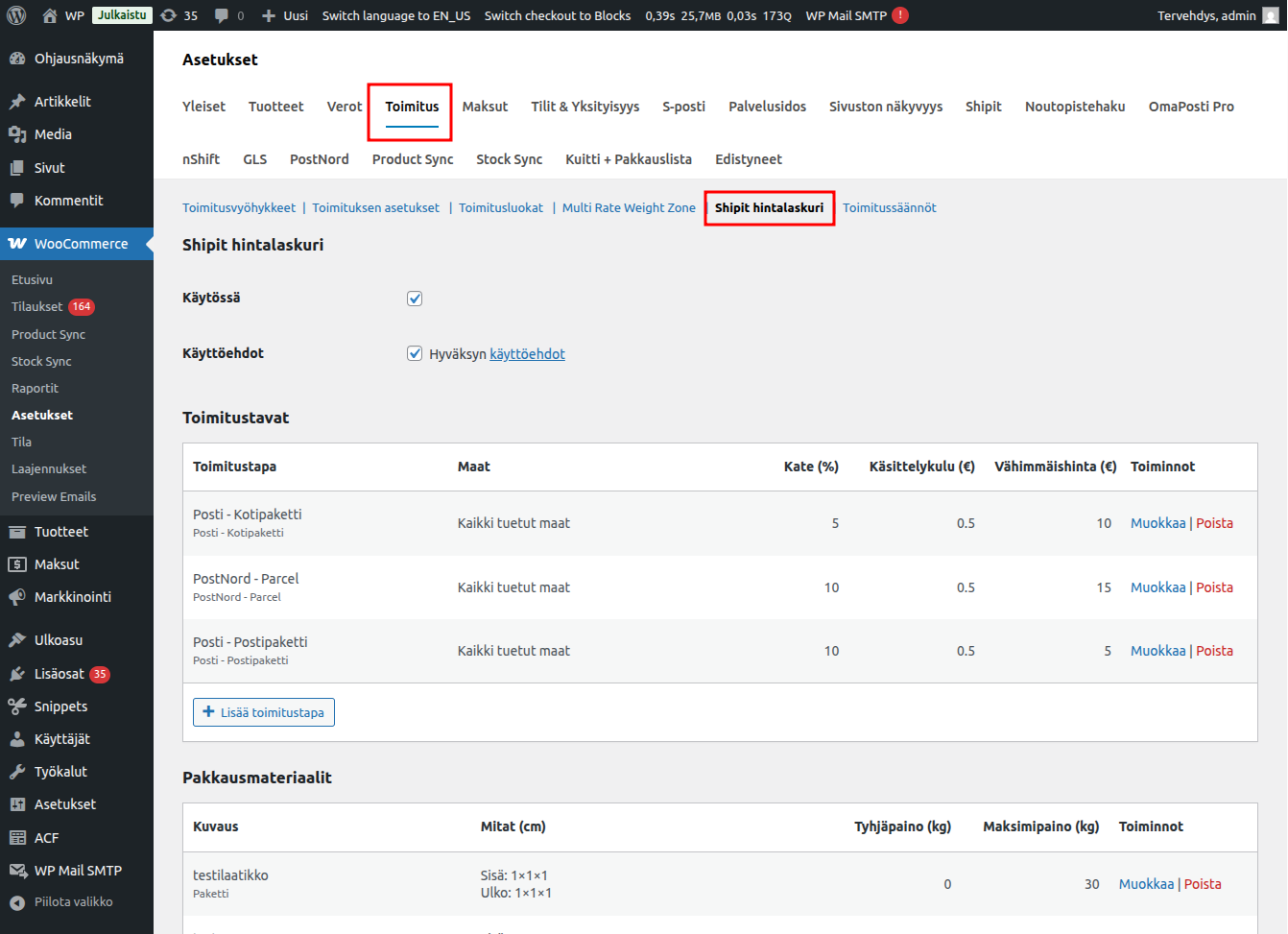Switch to the Maksut settings tab
Viewport: 1288px width, 934px height.
pos(485,107)
